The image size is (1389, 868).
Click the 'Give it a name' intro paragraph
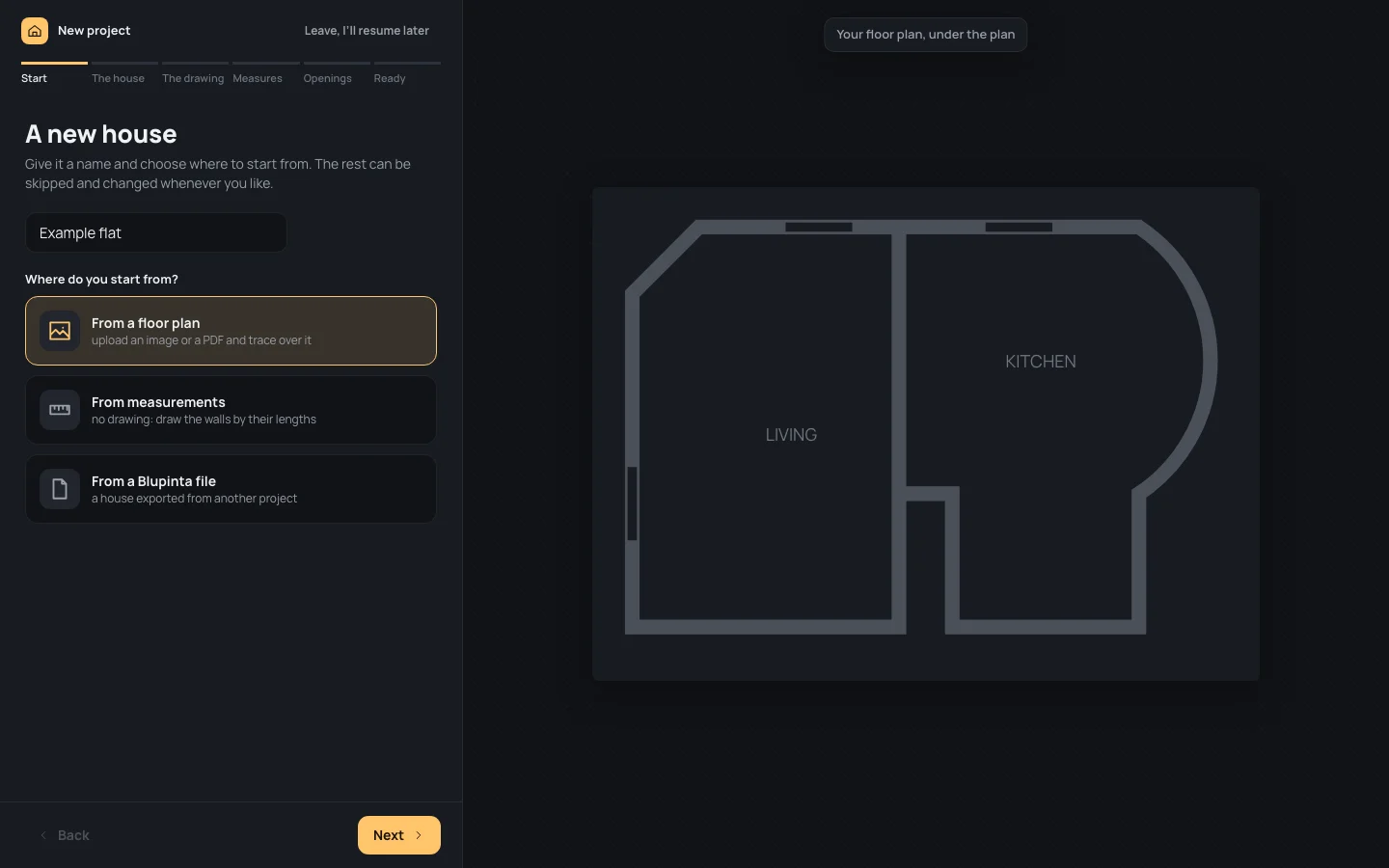[x=218, y=174]
